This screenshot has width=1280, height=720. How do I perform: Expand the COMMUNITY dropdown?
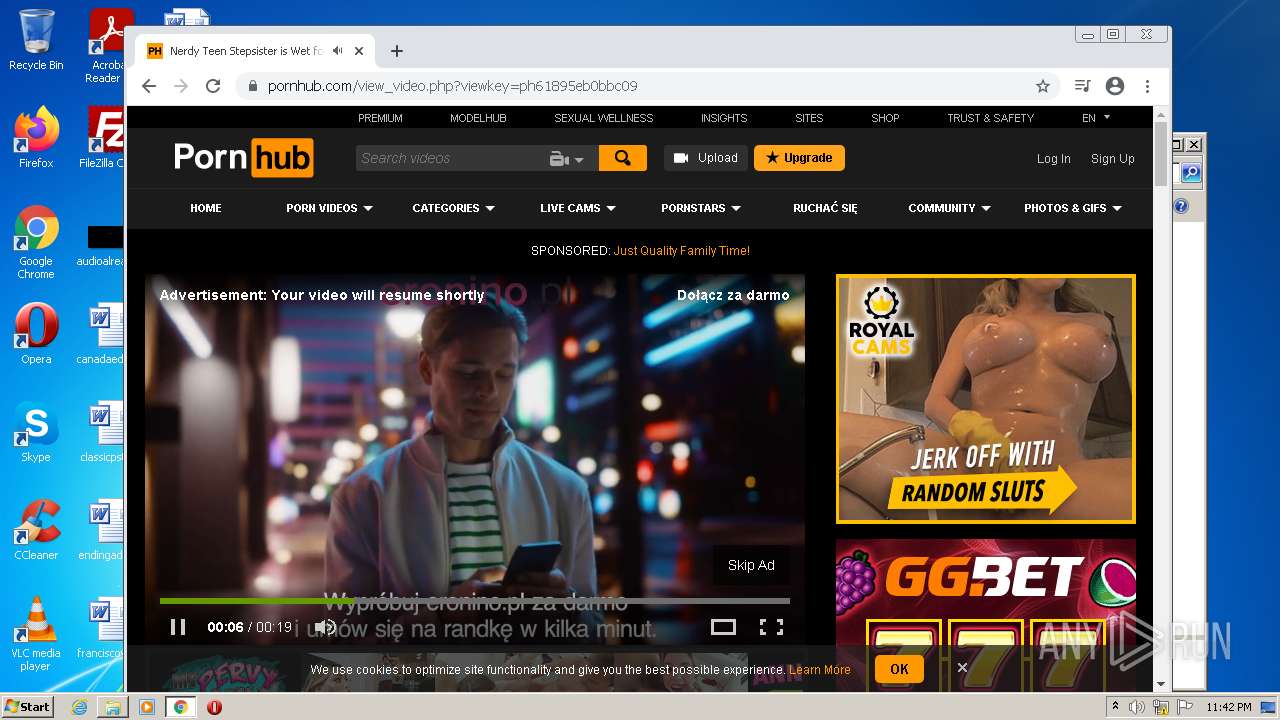click(x=949, y=208)
